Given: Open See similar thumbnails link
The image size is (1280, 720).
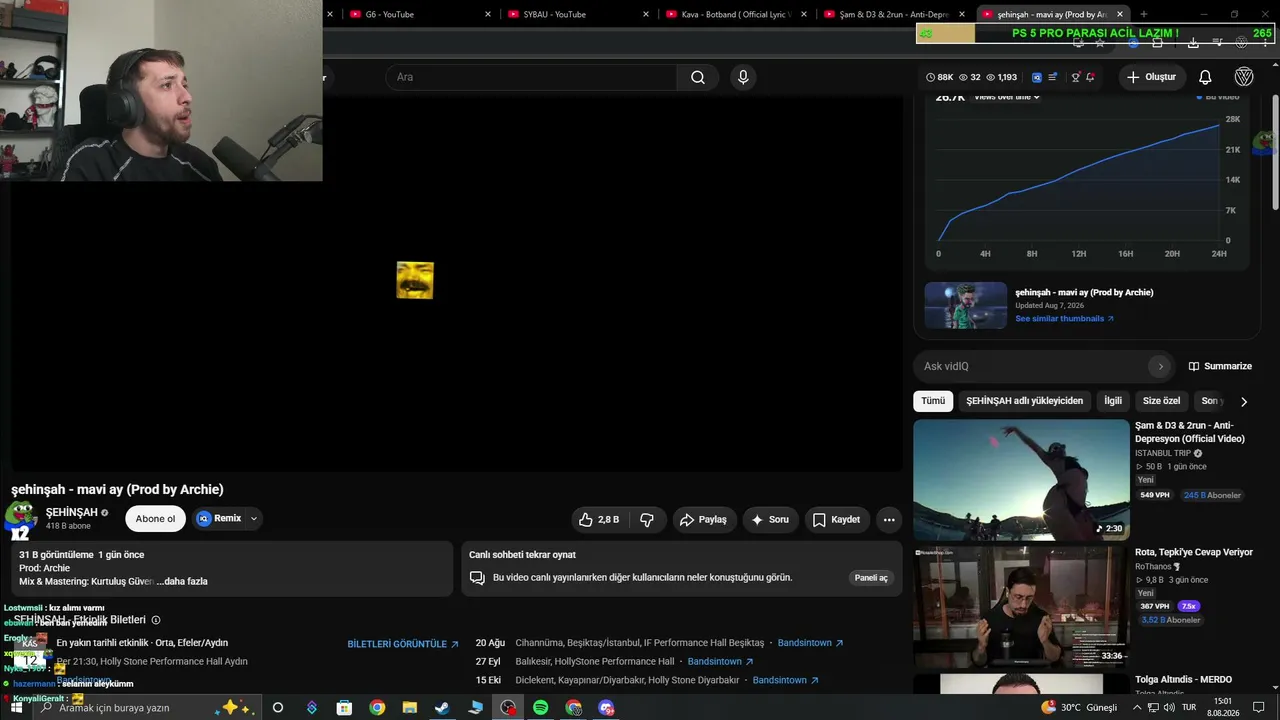Looking at the screenshot, I should click(x=1064, y=319).
